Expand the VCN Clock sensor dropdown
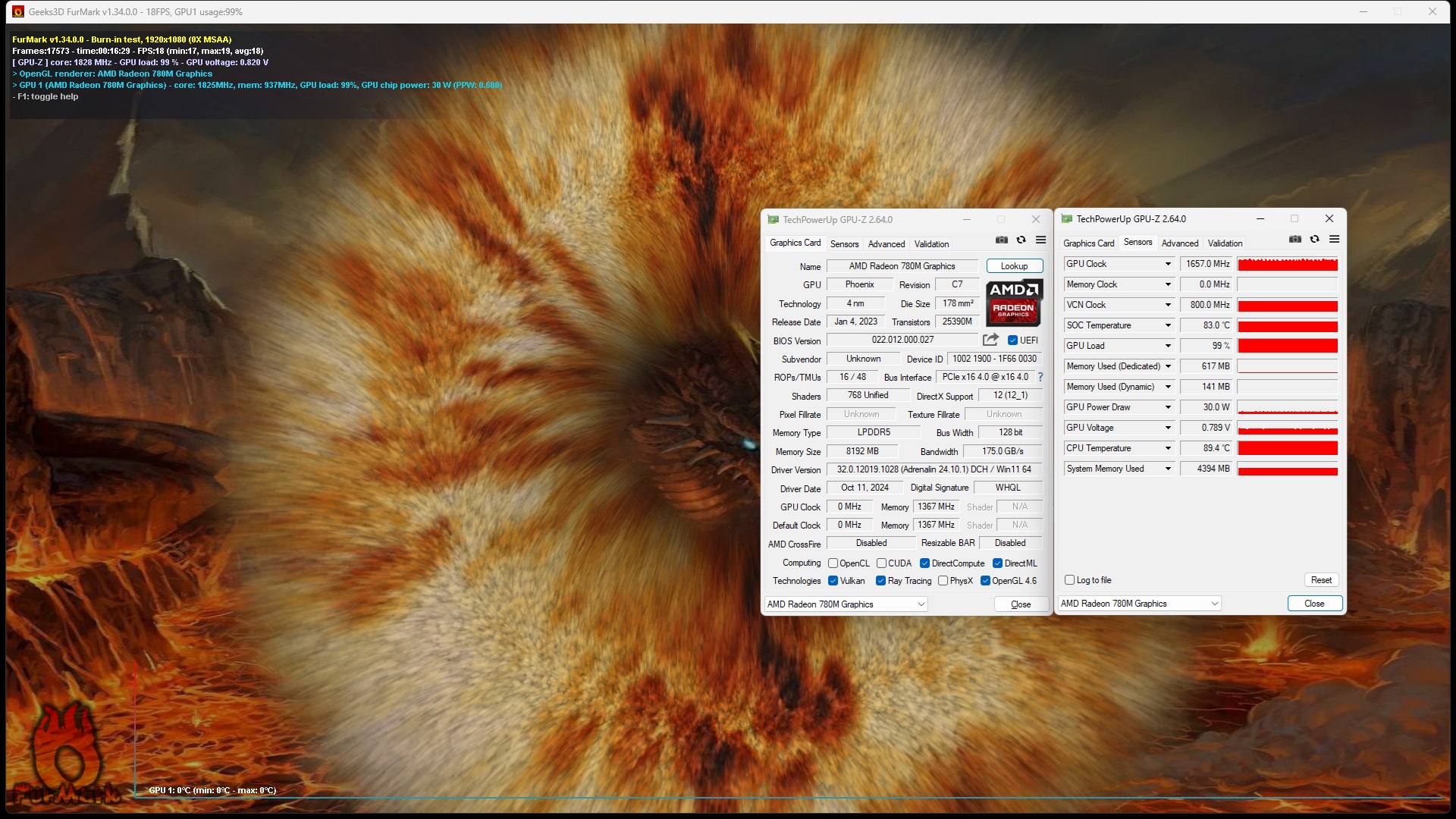This screenshot has width=1456, height=819. (1168, 305)
